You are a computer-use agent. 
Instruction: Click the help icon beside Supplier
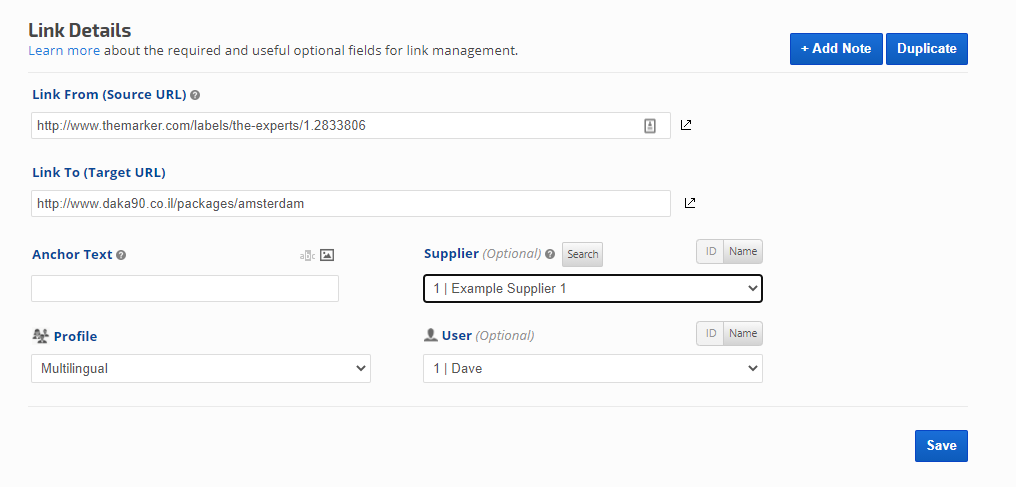click(x=550, y=254)
